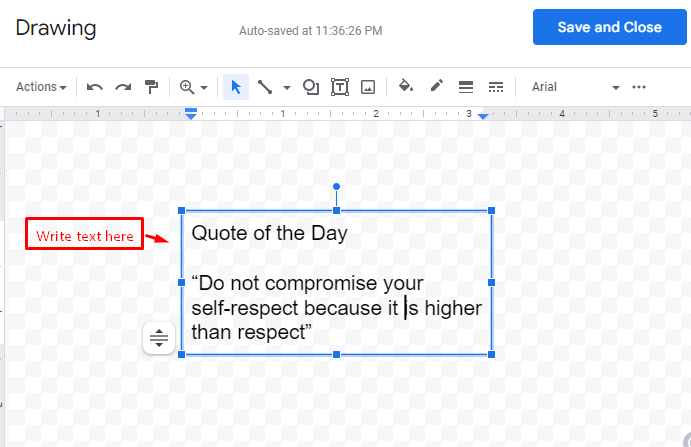
Task: Expand the zoom level dropdown arrow
Action: pyautogui.click(x=204, y=88)
